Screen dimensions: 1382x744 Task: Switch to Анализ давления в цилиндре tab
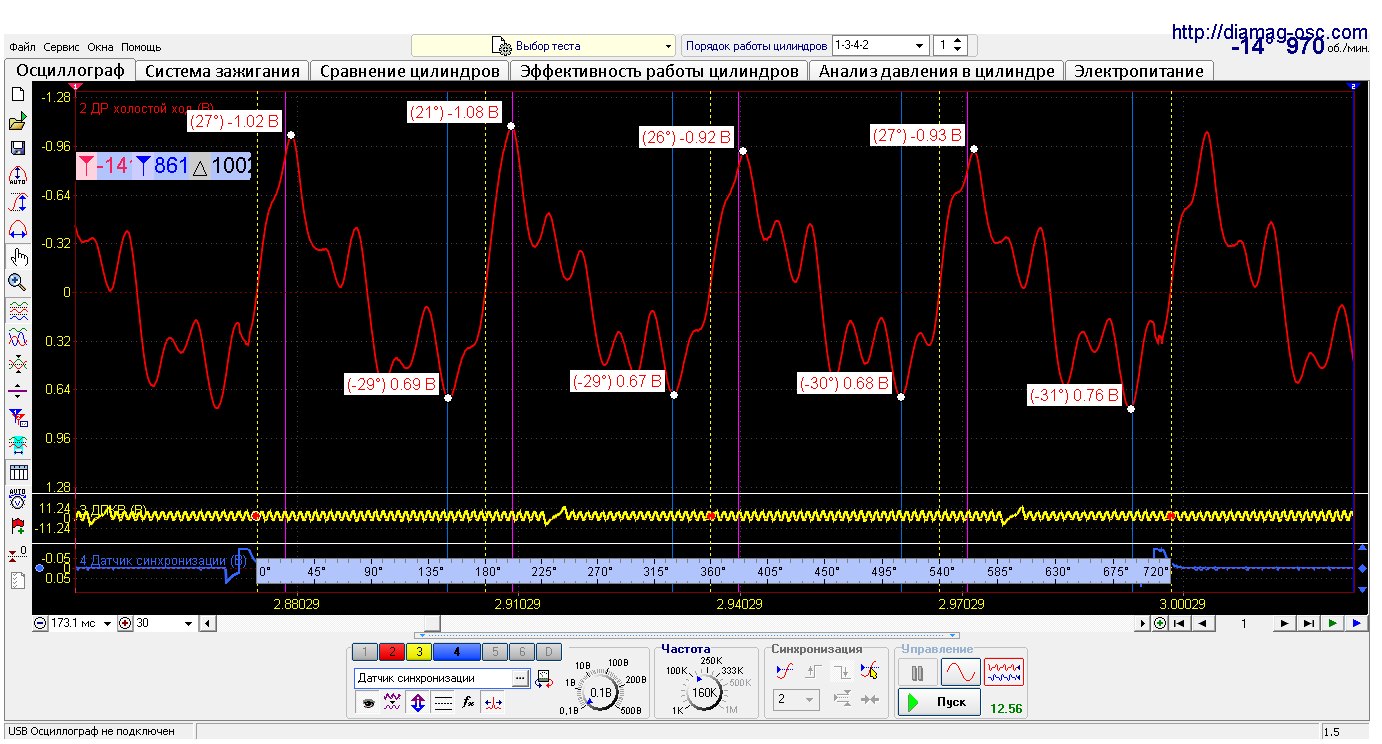(x=937, y=71)
